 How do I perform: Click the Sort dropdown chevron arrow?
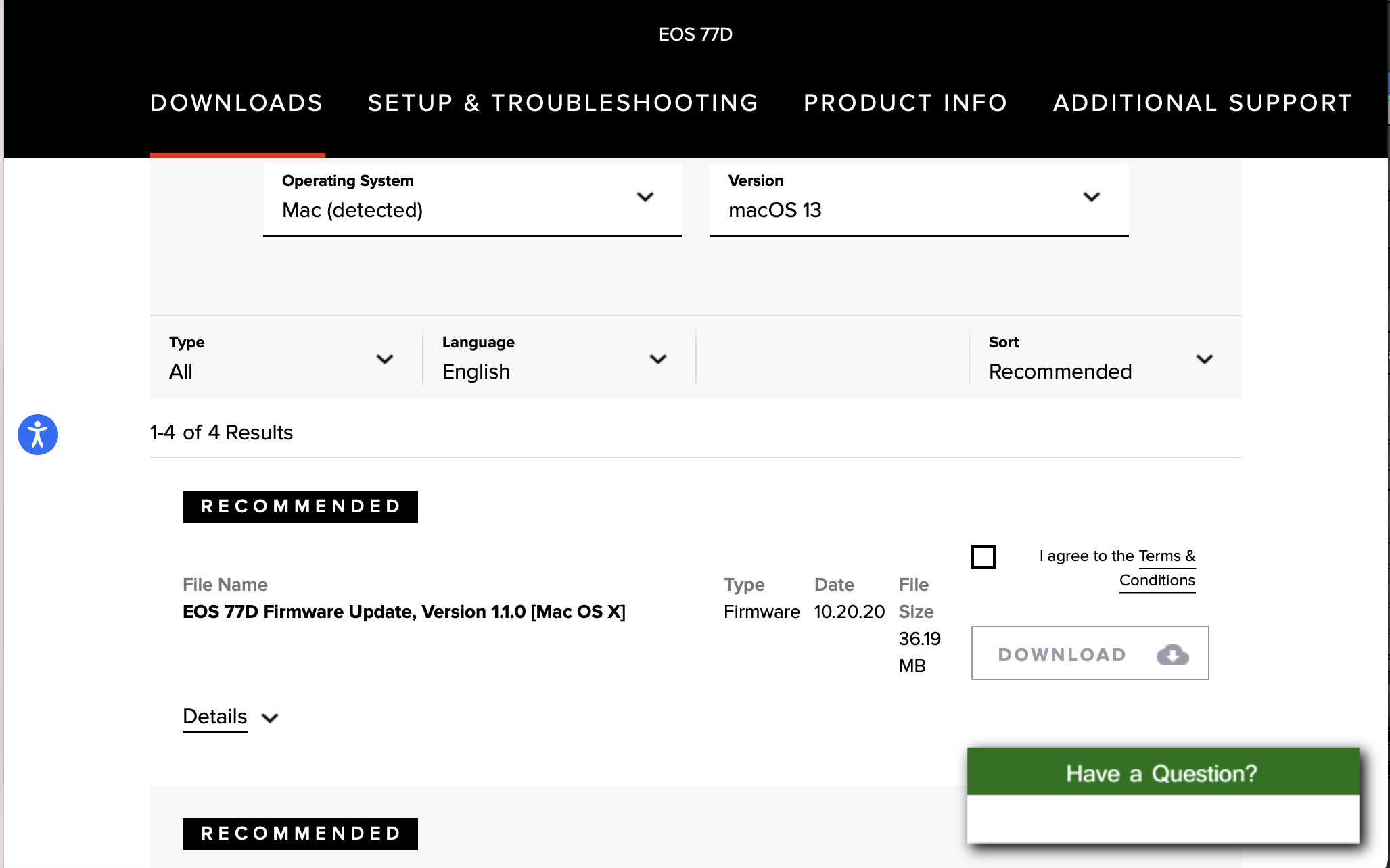point(1204,359)
